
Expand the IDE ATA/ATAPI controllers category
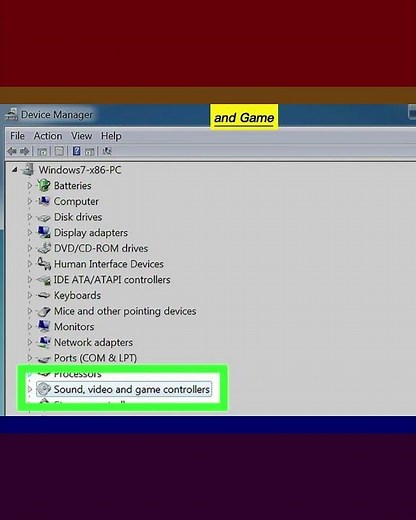(x=30, y=279)
